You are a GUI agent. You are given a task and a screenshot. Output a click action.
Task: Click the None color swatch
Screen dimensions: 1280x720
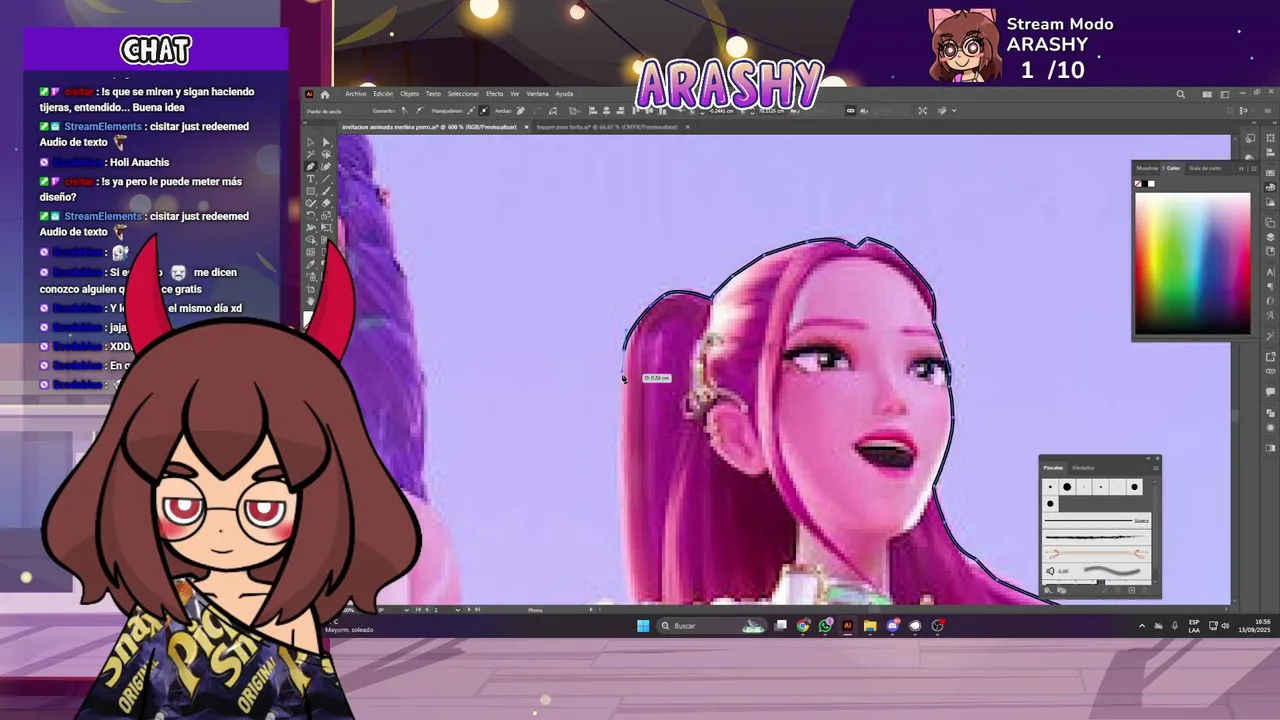(x=1138, y=184)
